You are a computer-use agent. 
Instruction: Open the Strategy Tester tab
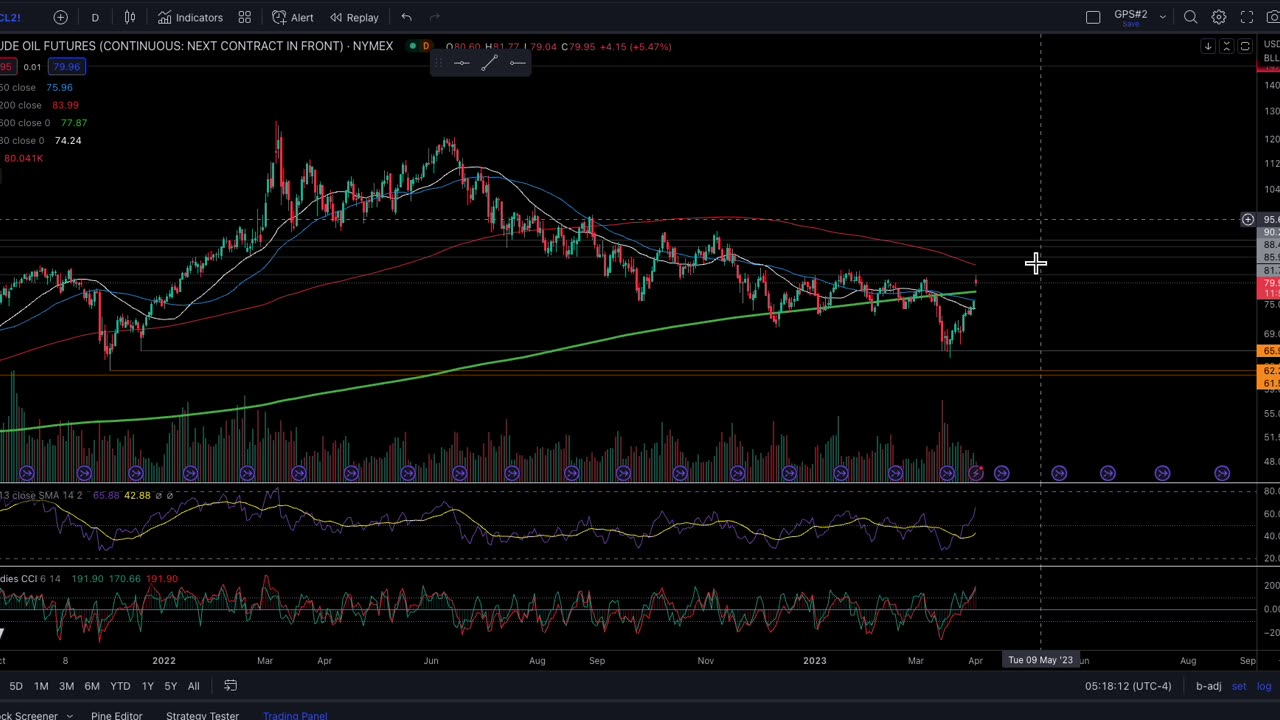point(202,716)
